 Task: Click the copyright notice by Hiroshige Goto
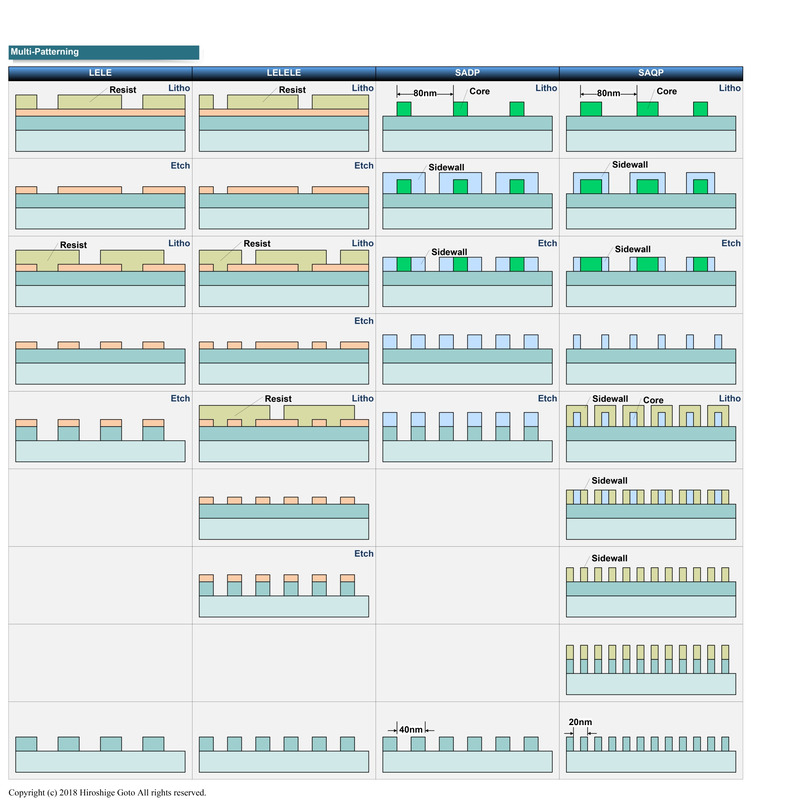[x=107, y=792]
